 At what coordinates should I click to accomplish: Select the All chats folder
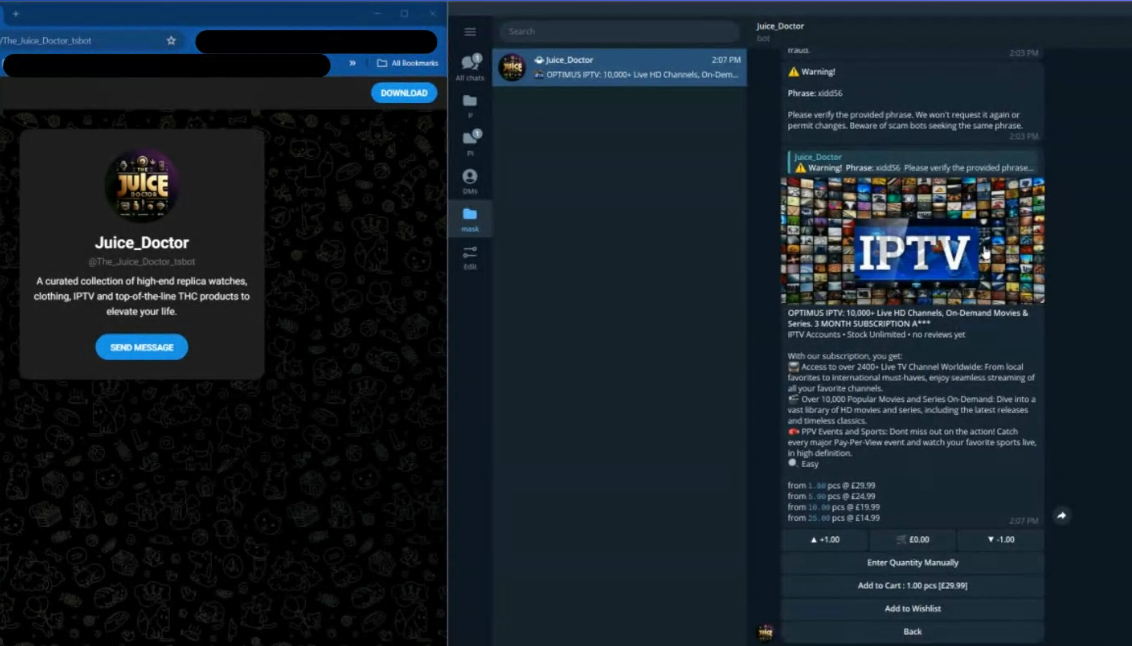470,67
